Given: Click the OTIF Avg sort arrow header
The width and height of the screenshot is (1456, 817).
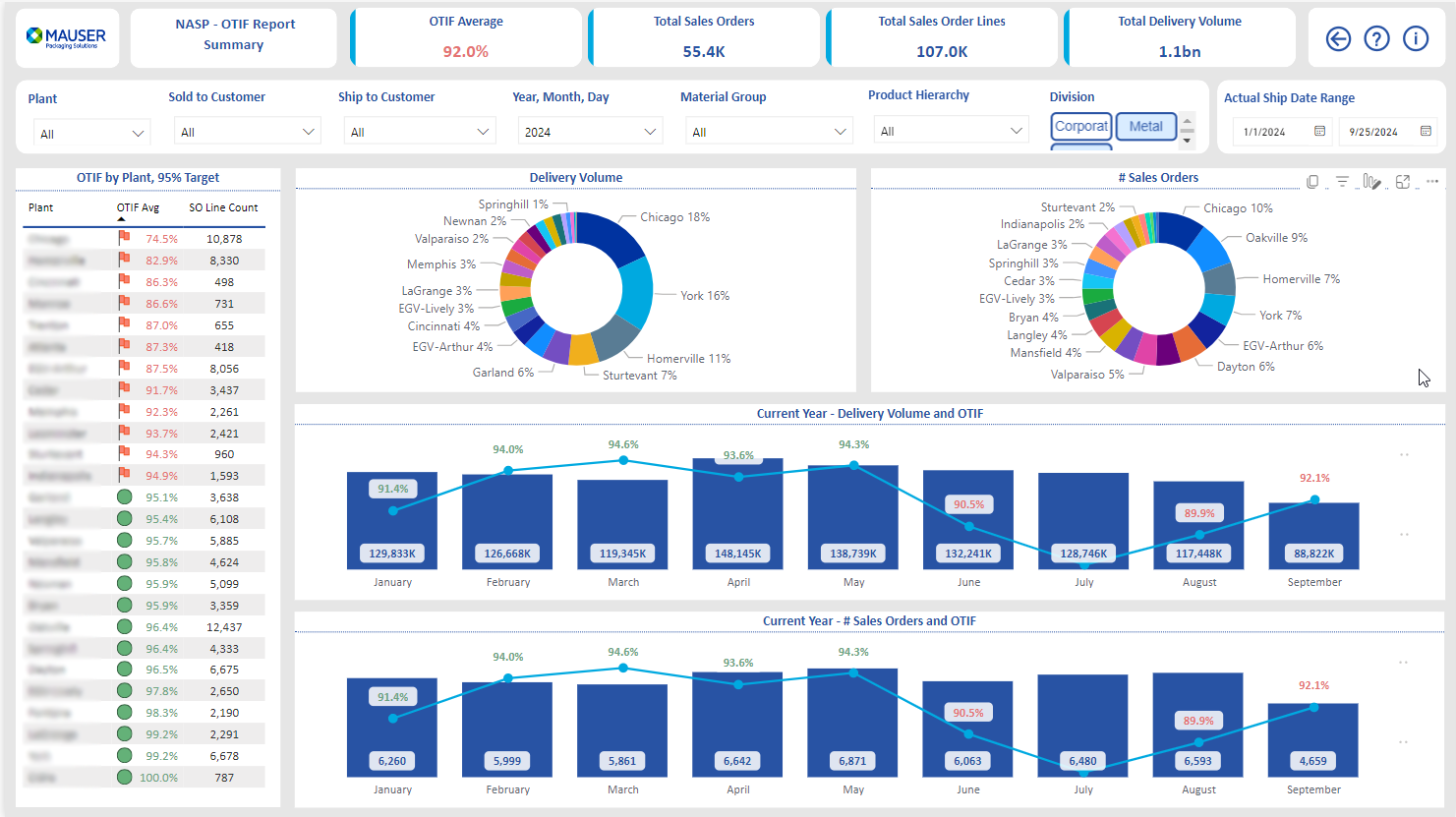Looking at the screenshot, I should tap(122, 218).
